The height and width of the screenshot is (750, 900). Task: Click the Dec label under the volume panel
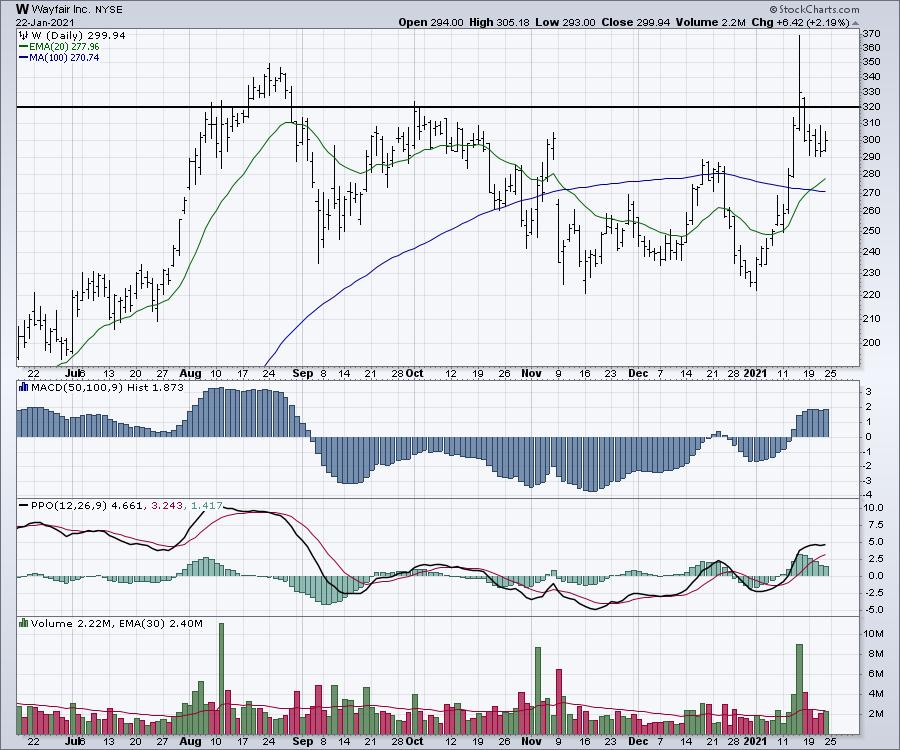pos(638,741)
